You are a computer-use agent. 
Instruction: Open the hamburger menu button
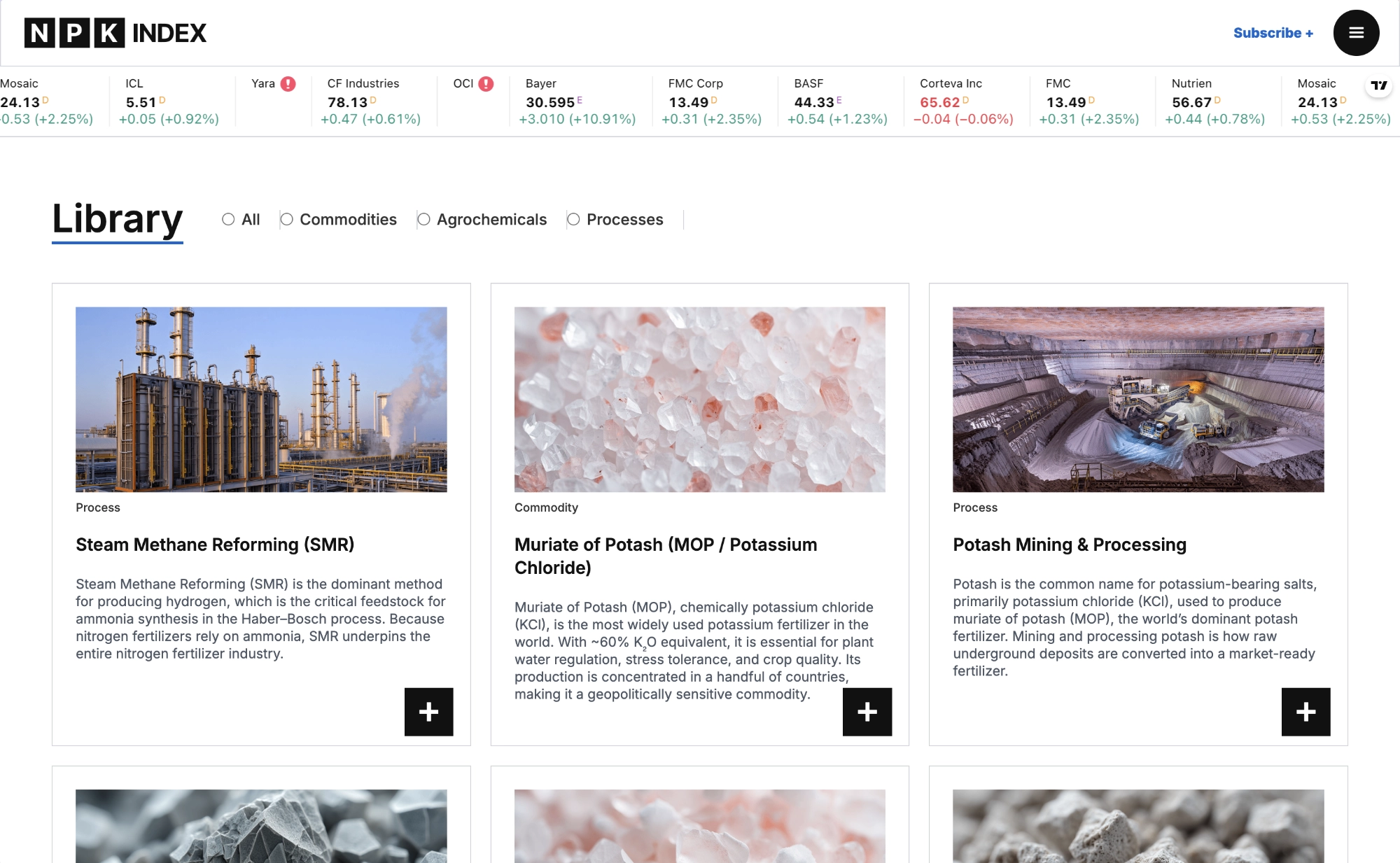pyautogui.click(x=1356, y=33)
